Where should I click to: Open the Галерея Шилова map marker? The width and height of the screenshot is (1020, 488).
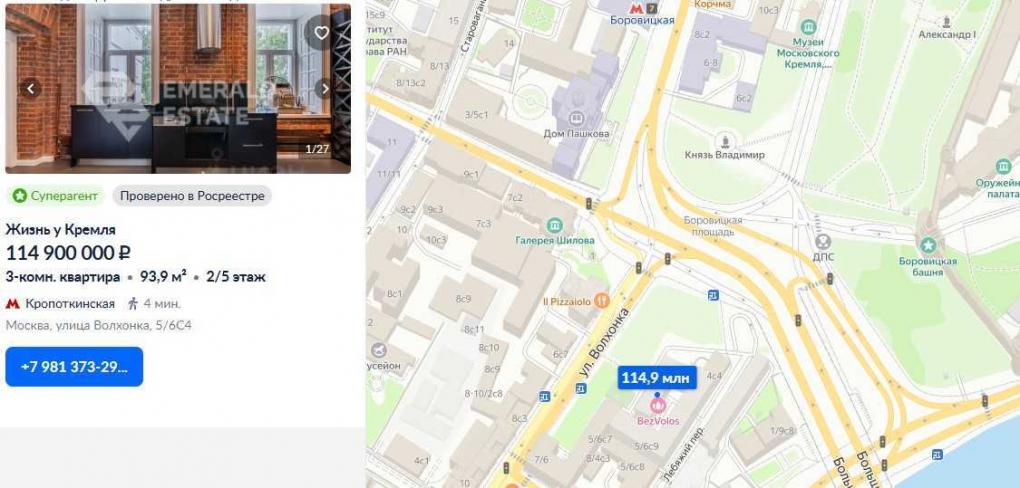coord(555,225)
